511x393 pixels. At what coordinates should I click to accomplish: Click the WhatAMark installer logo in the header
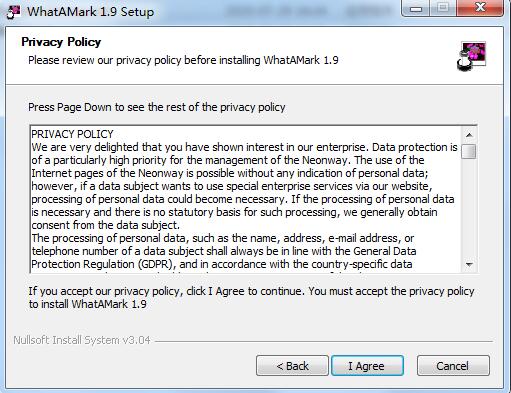471,56
